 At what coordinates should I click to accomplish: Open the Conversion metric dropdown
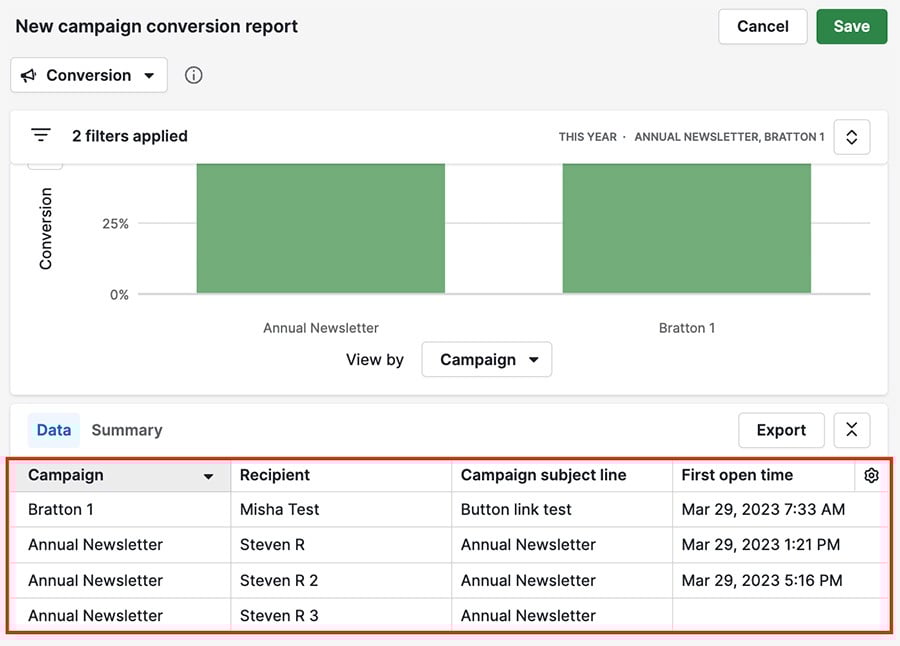pos(88,75)
